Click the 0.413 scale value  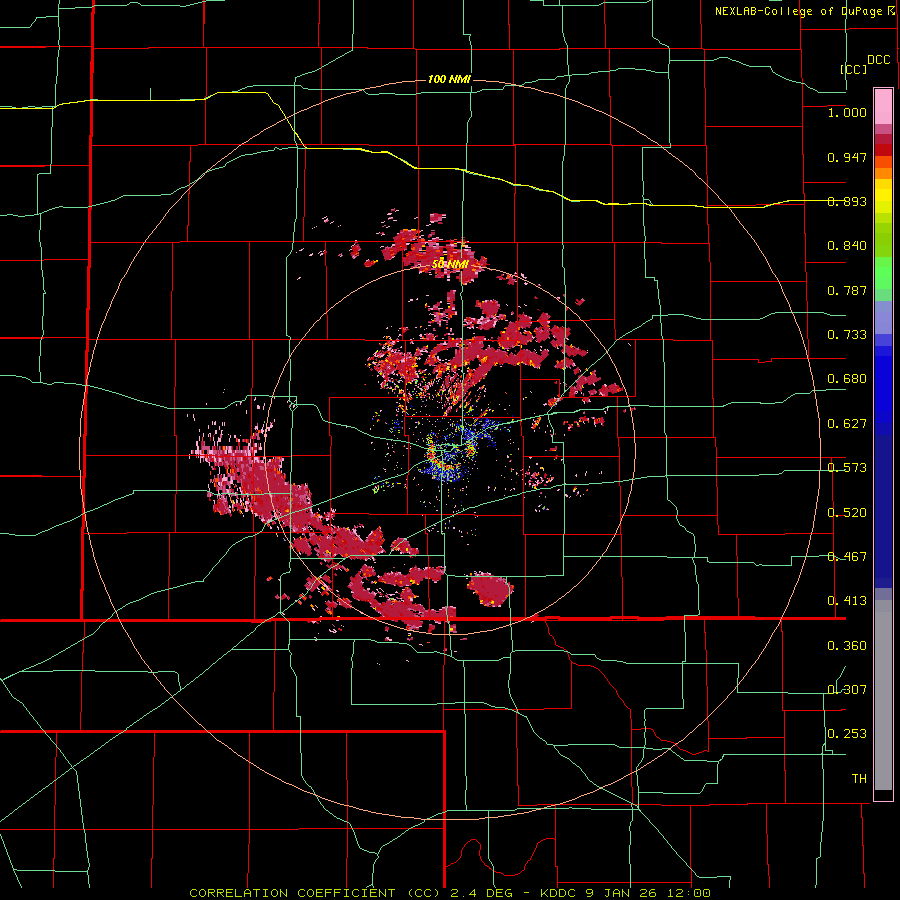click(847, 601)
